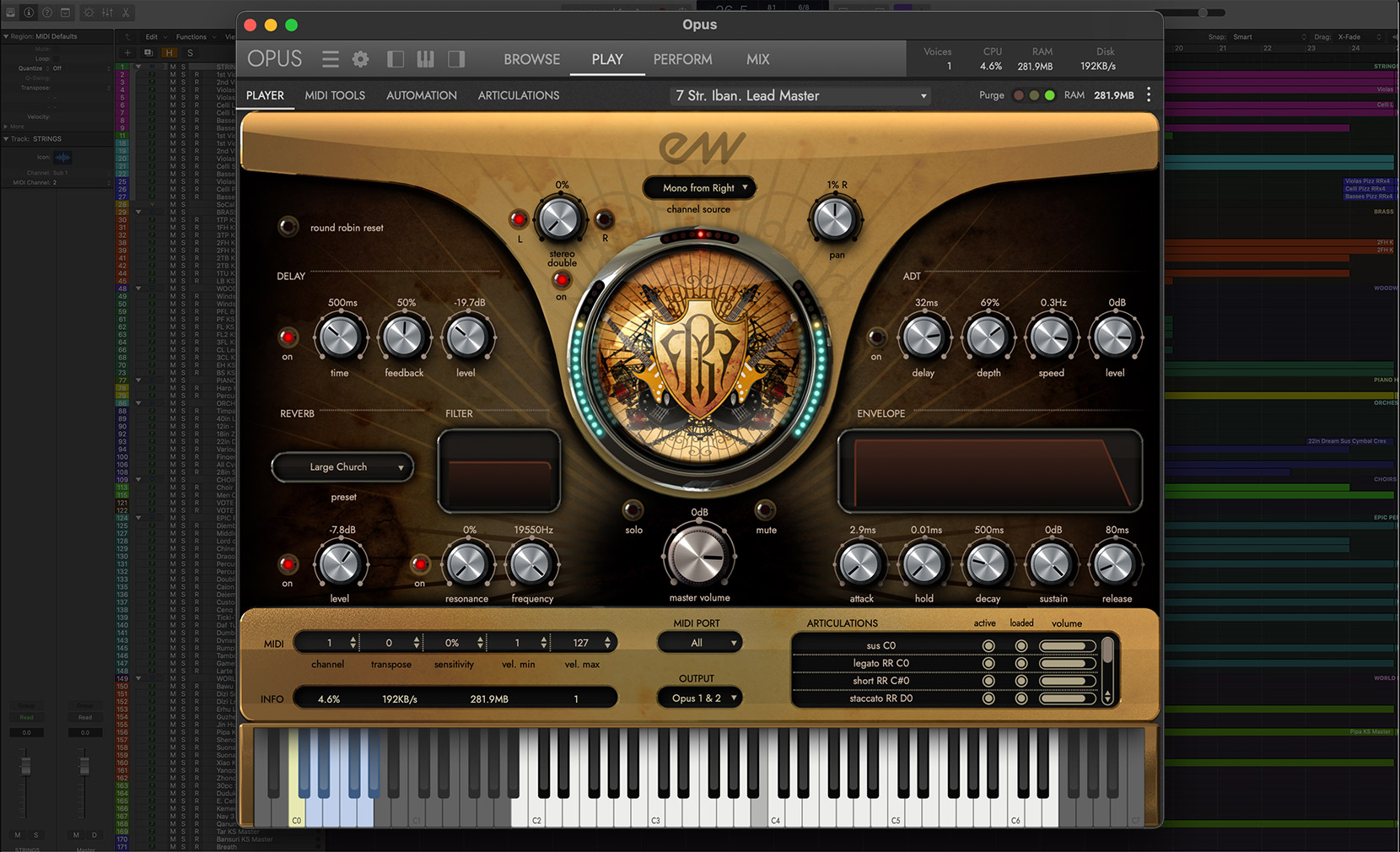
Task: Toggle active for sus C0 articulation
Action: coord(988,646)
